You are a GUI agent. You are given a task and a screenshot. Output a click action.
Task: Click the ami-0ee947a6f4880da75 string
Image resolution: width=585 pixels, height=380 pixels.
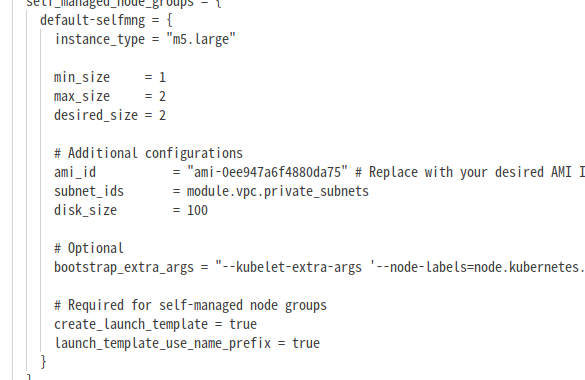pyautogui.click(x=268, y=172)
